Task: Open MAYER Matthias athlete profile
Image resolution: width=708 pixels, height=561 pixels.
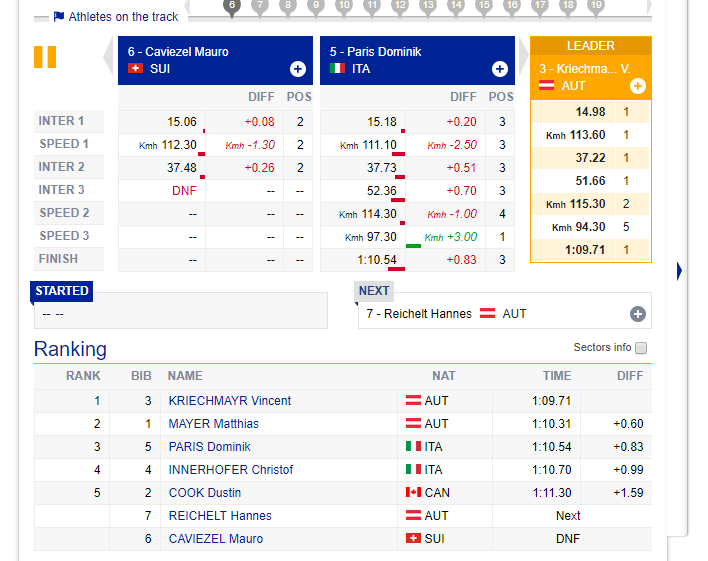Action: pyautogui.click(x=214, y=424)
